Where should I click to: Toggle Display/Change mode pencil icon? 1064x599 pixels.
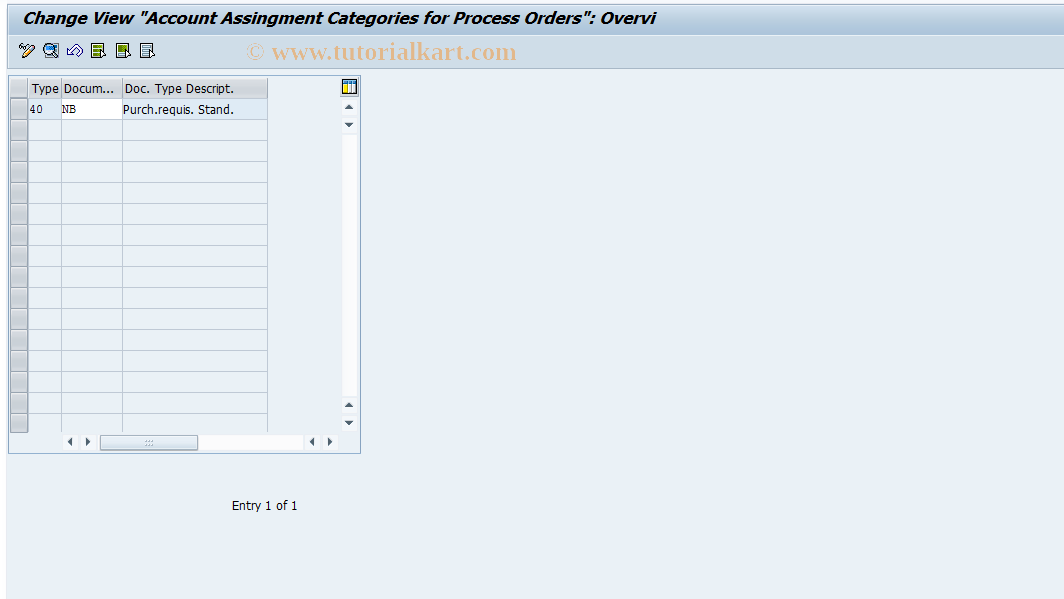26,51
